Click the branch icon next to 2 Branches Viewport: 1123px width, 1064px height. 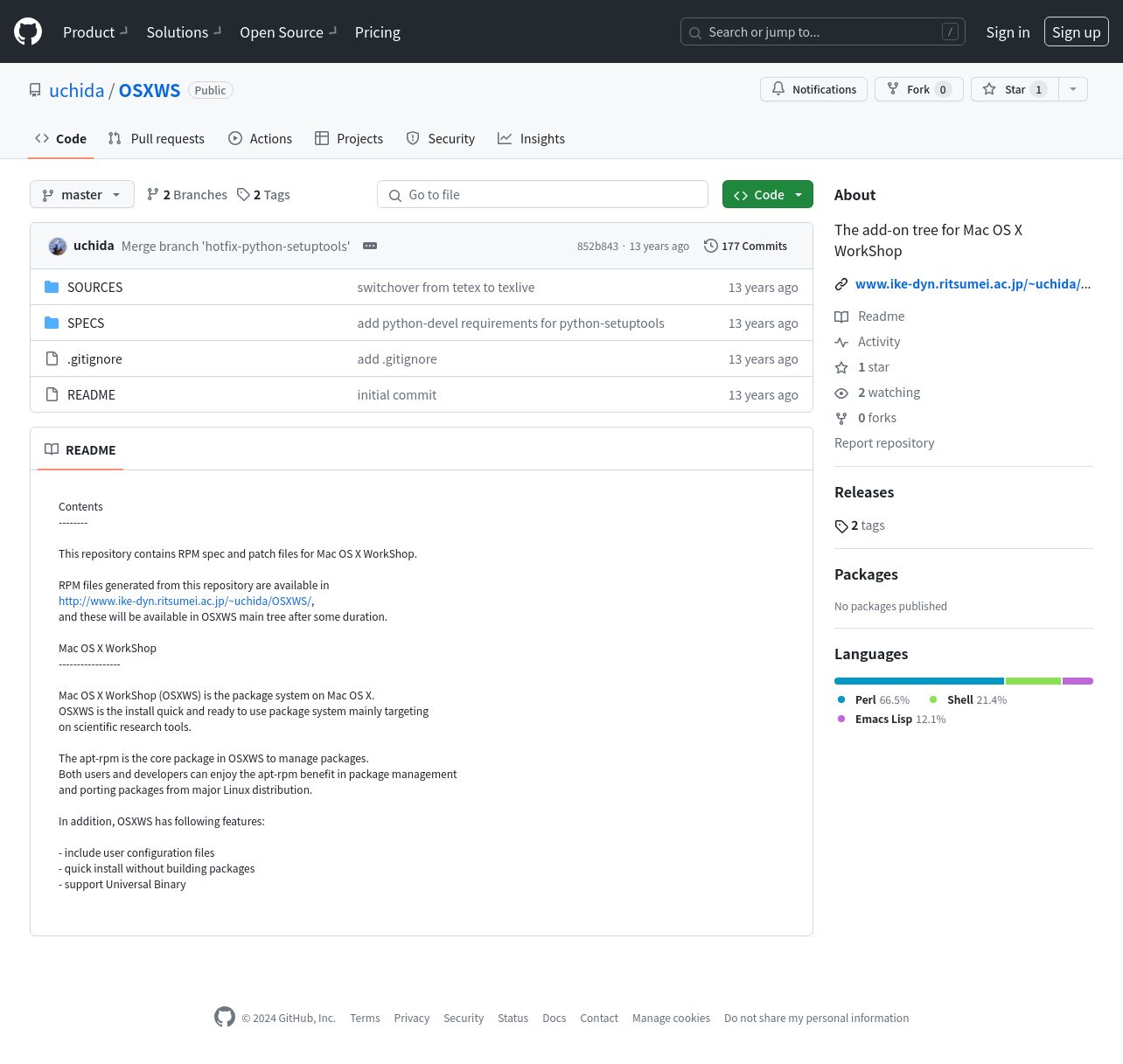pyautogui.click(x=153, y=194)
